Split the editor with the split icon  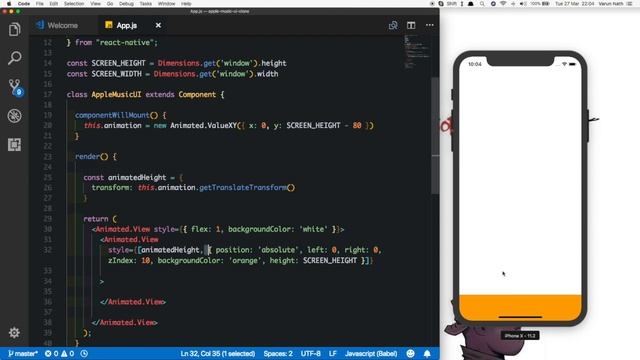pyautogui.click(x=411, y=25)
